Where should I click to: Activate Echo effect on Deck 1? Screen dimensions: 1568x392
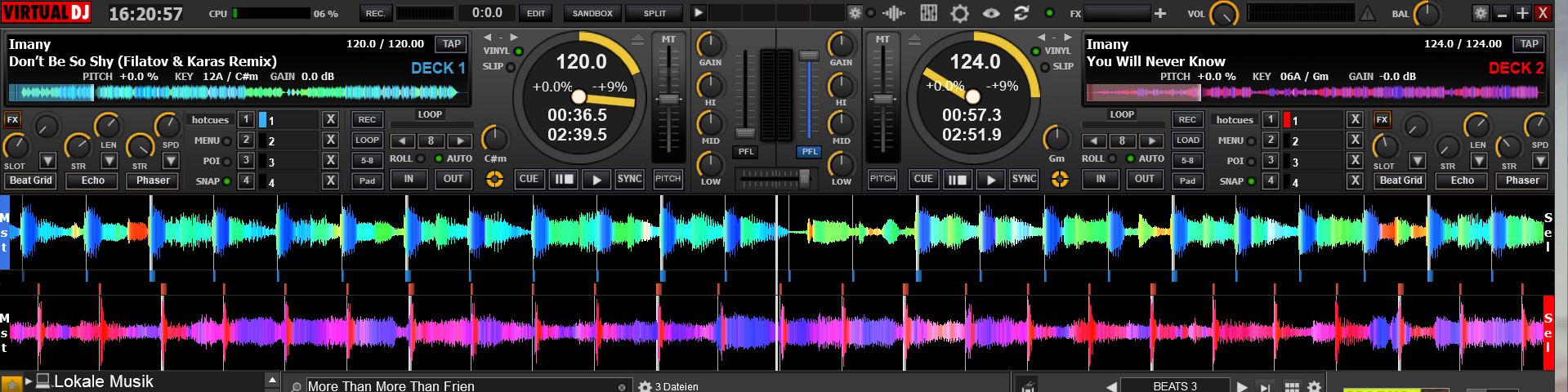tap(92, 180)
